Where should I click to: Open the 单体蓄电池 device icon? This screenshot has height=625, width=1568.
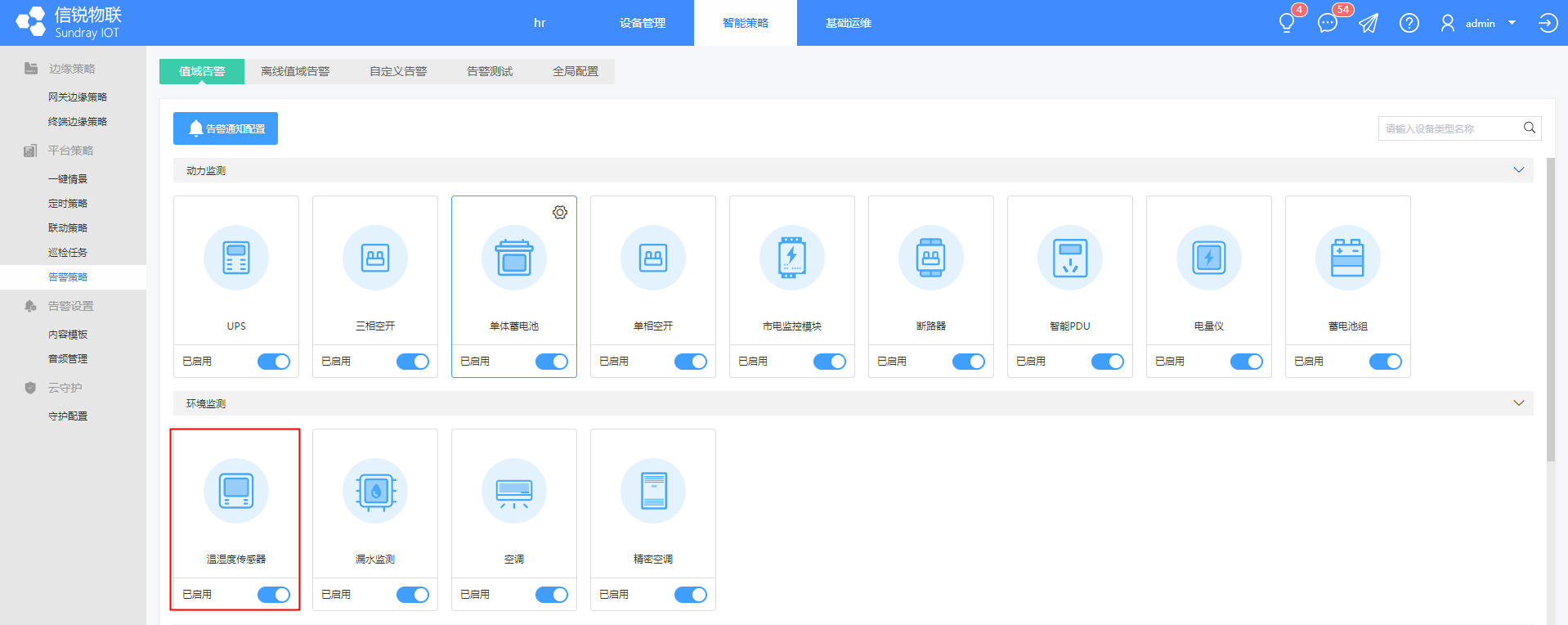(514, 258)
